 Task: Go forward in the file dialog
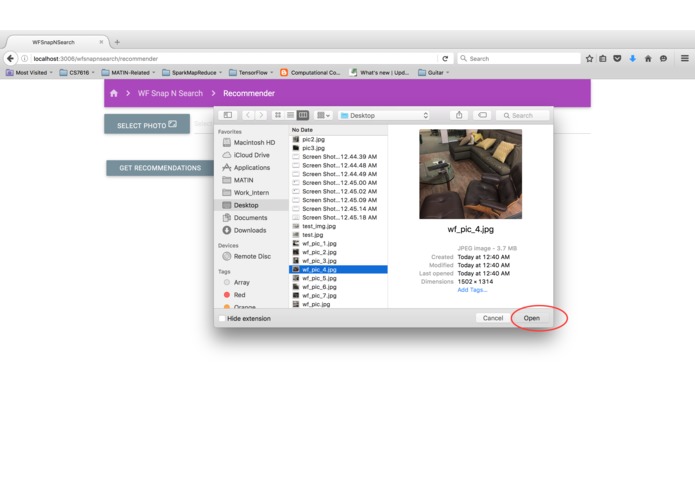[x=261, y=115]
